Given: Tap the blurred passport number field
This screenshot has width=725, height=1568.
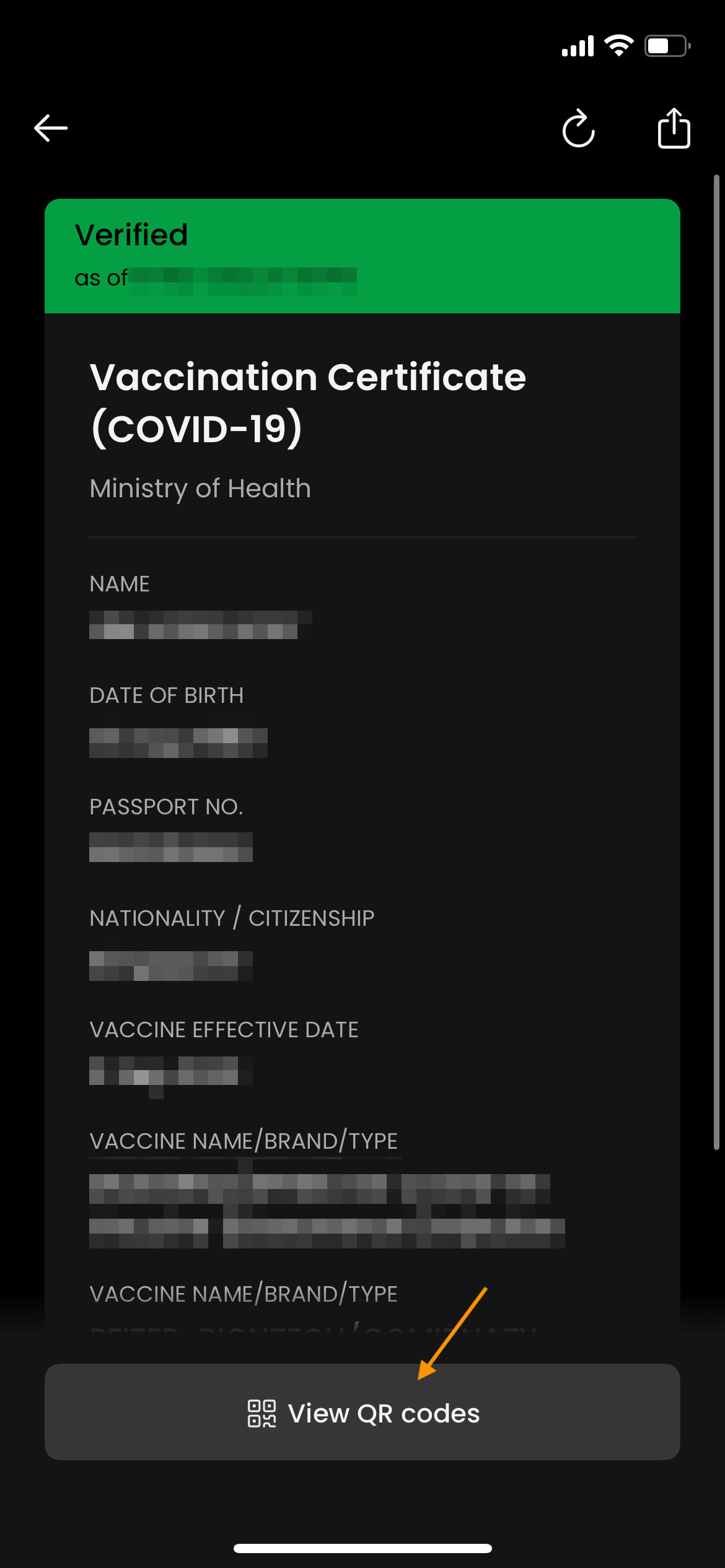Looking at the screenshot, I should point(171,847).
